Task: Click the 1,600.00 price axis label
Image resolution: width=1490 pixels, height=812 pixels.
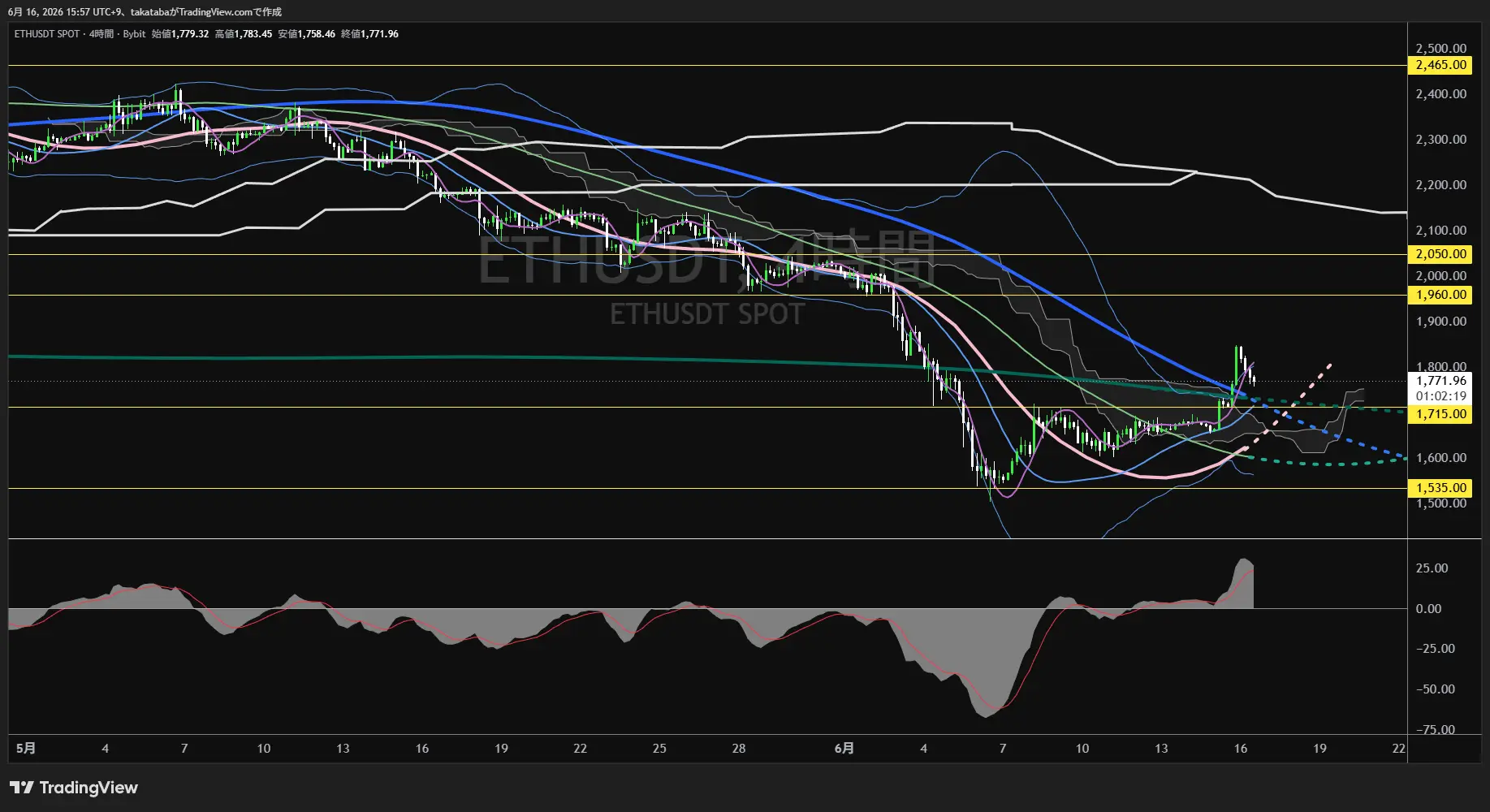Action: [1440, 458]
